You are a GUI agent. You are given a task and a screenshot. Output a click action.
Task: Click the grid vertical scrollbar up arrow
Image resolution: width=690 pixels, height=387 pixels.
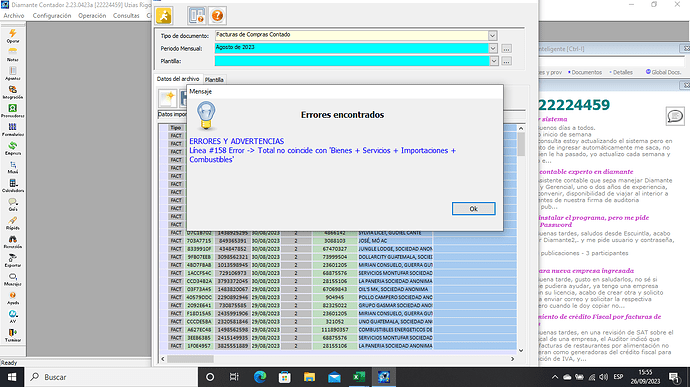tap(521, 129)
